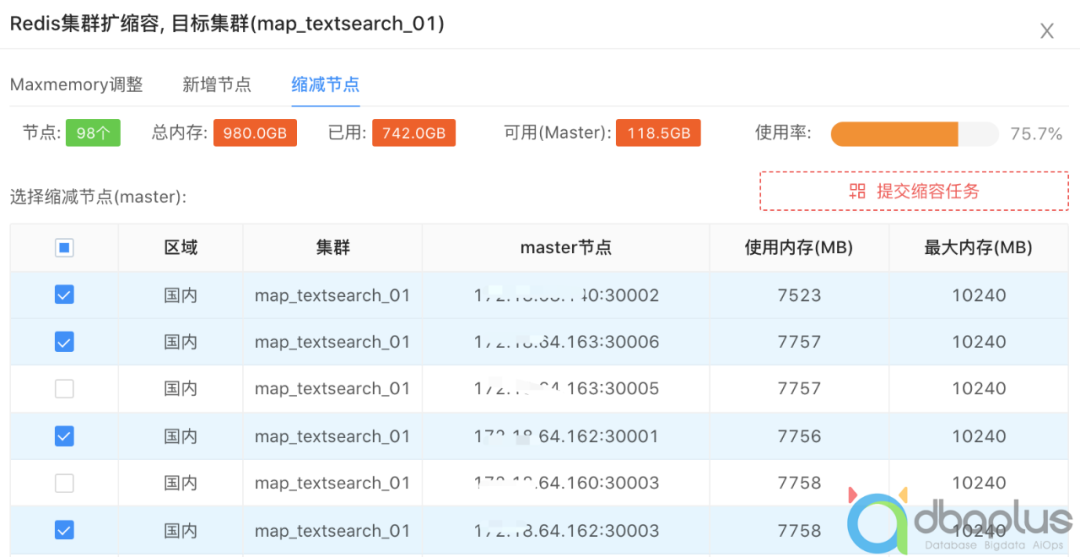Viewport: 1080px width, 557px height.
Task: Uncheck the row with node 163:30006
Action: pyautogui.click(x=64, y=341)
